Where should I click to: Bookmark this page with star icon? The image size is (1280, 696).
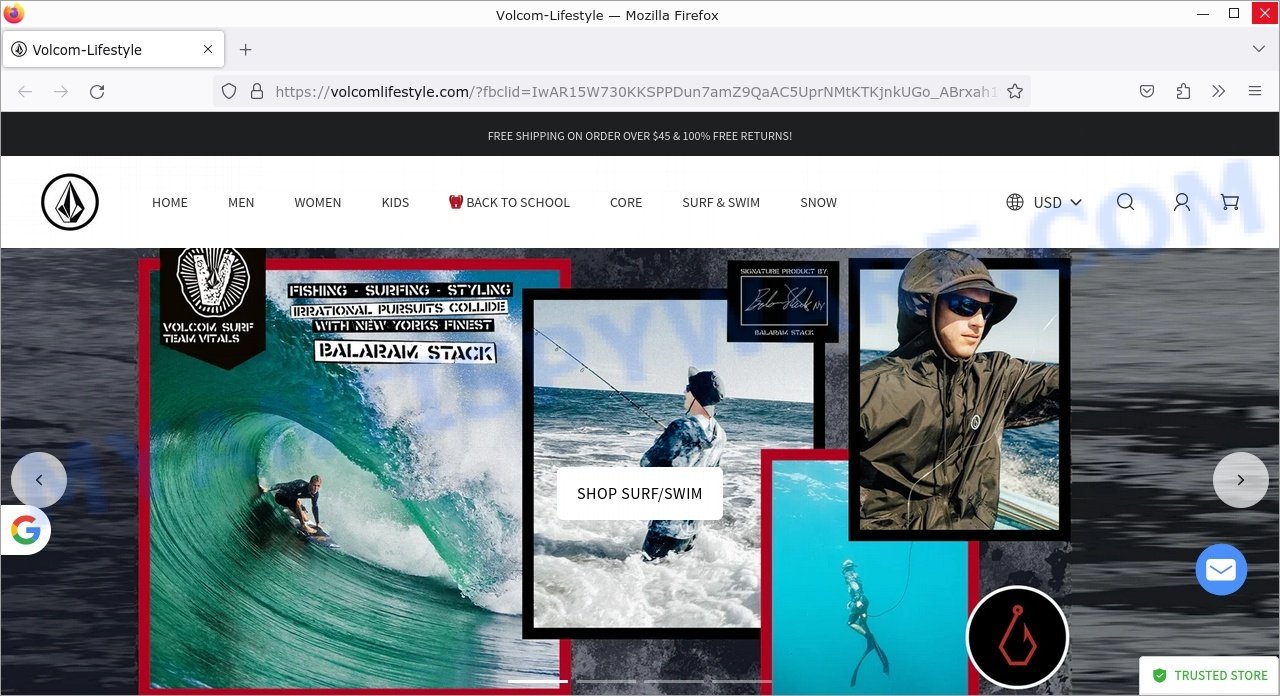(x=1015, y=91)
